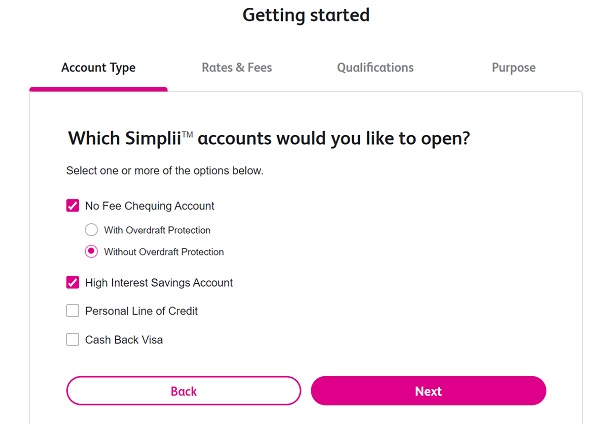Click the Getting started page heading
Image resolution: width=600 pixels, height=424 pixels.
[x=306, y=15]
